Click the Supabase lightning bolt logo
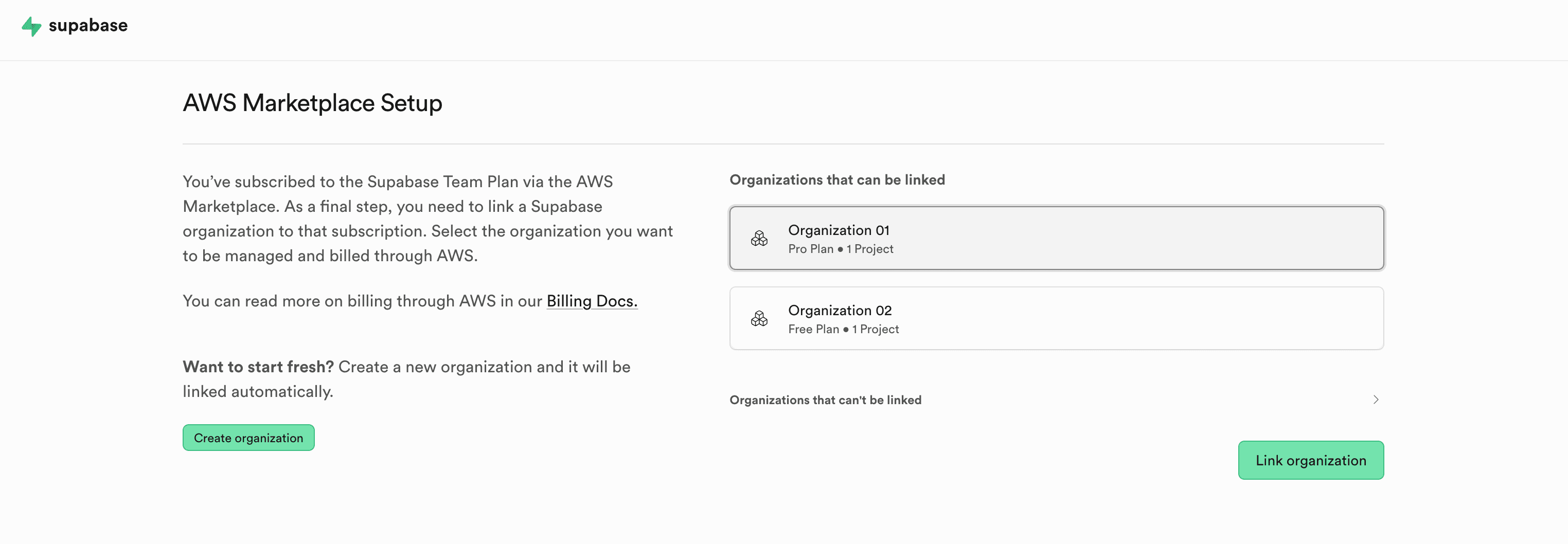 [x=31, y=26]
